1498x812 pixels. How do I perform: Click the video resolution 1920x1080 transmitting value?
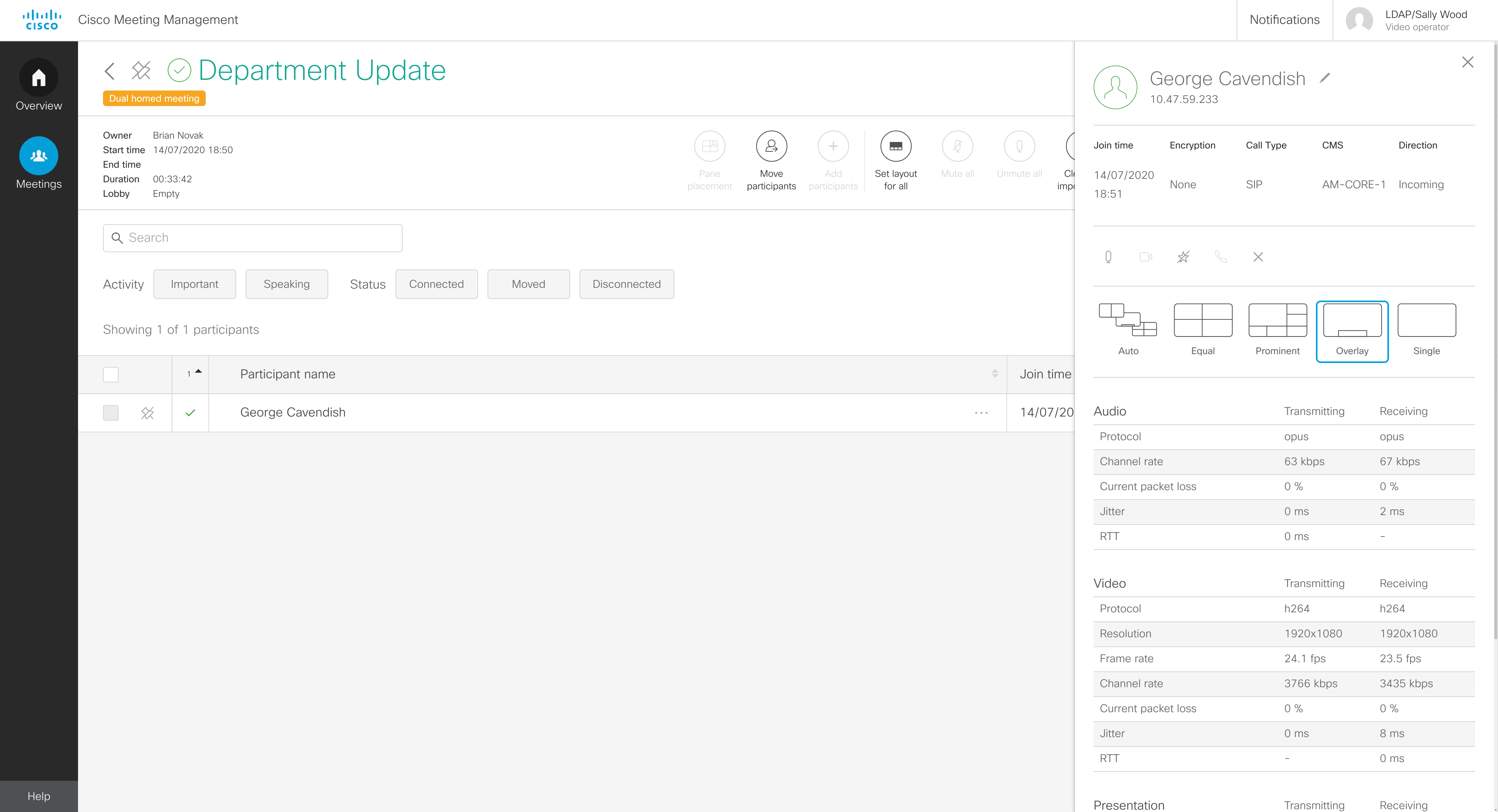tap(1313, 634)
